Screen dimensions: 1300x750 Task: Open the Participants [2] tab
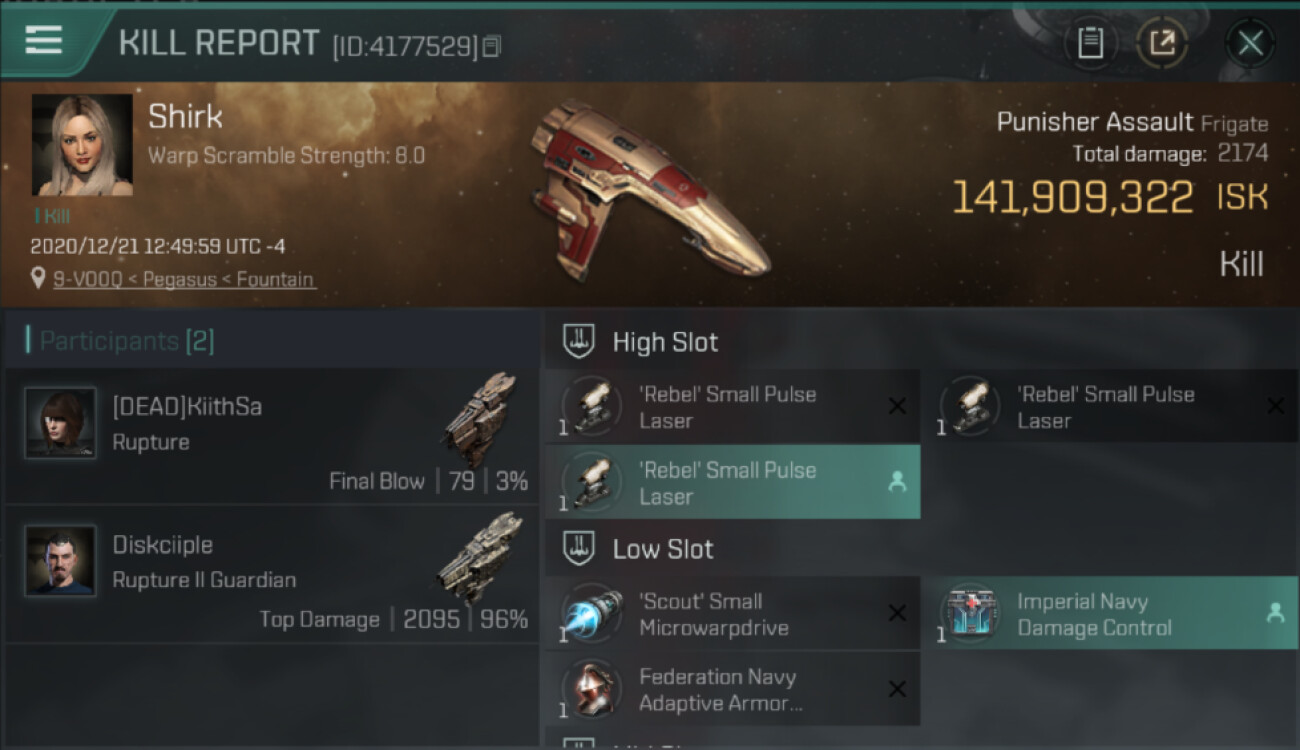click(x=120, y=341)
